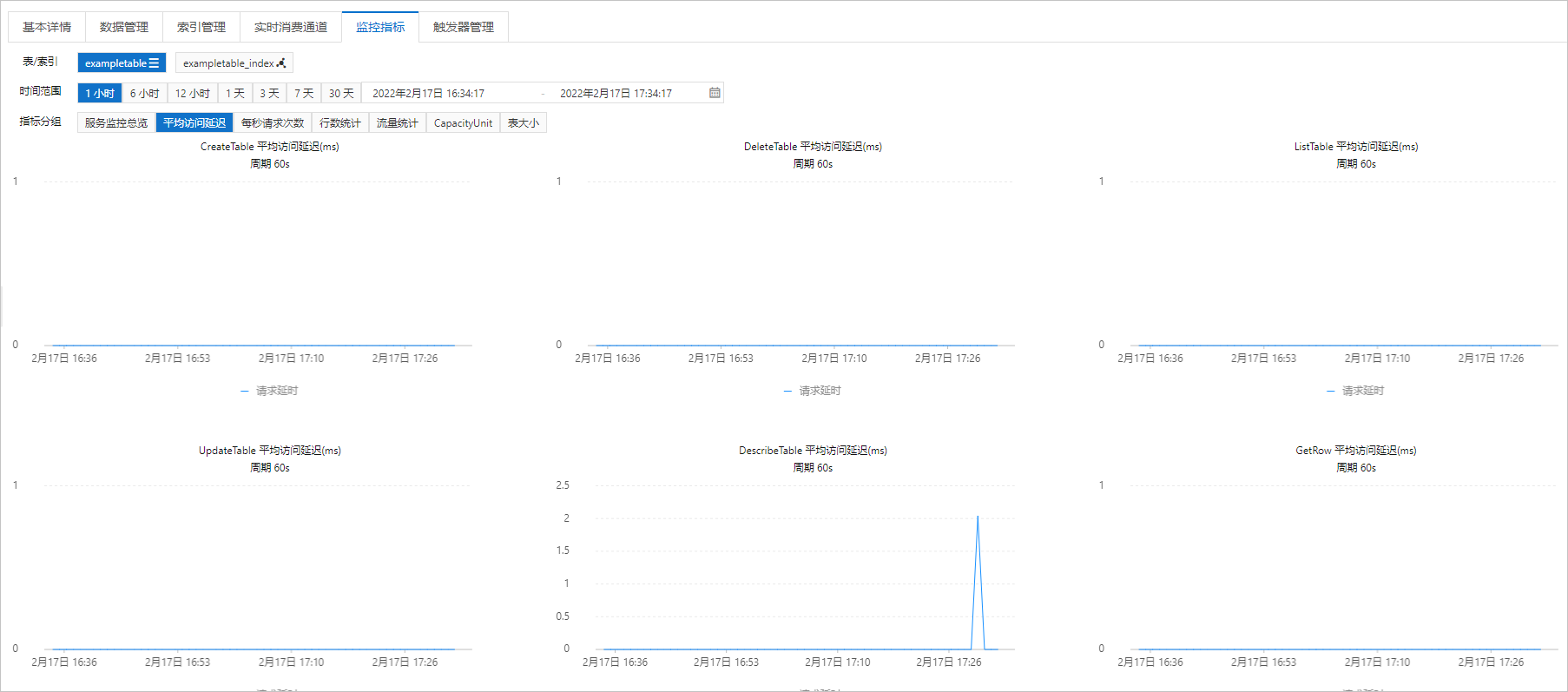Set time range to 7 天
The width and height of the screenshot is (1568, 692).
click(304, 93)
